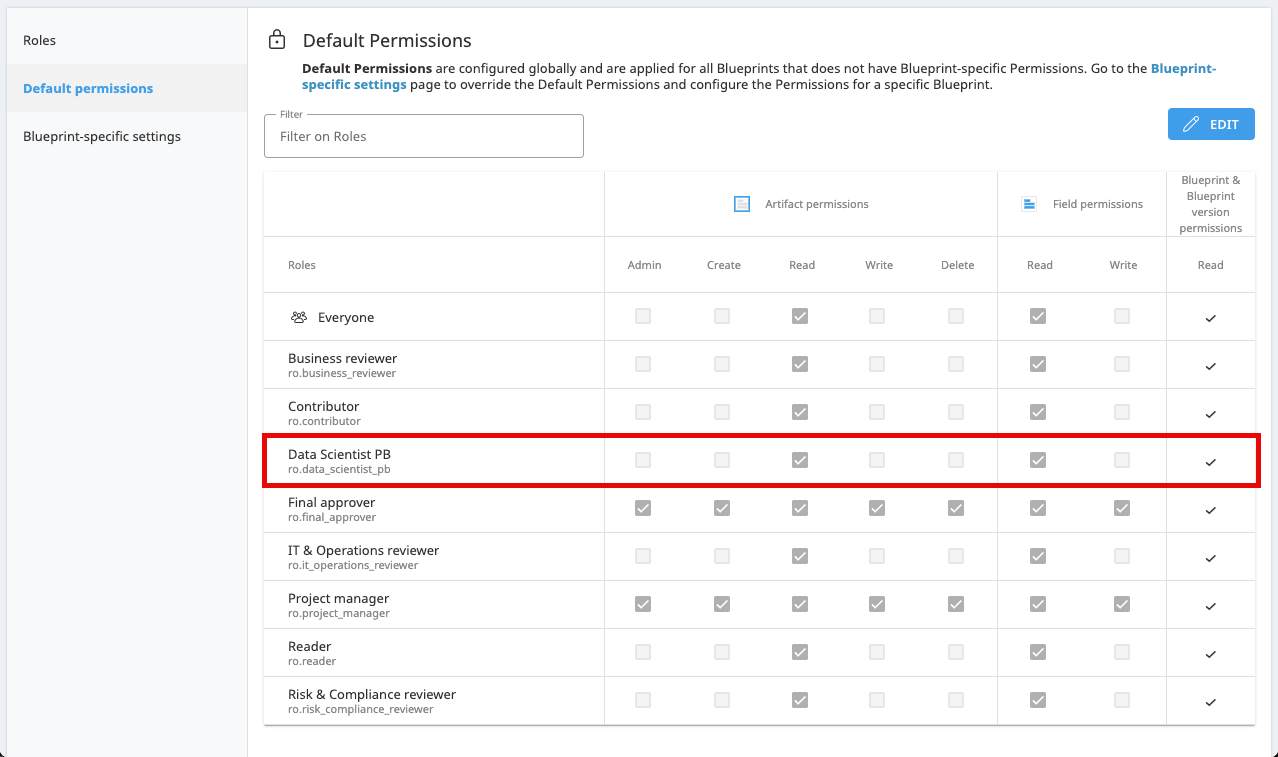Enable Field Write permission for Data Scientist PB
Viewport: 1278px width, 757px height.
[x=1121, y=460]
